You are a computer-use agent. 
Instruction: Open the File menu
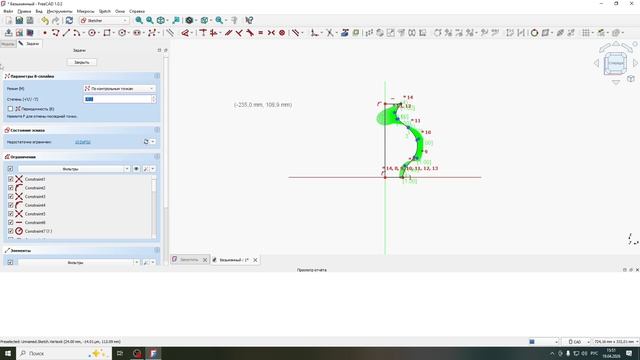pyautogui.click(x=8, y=11)
